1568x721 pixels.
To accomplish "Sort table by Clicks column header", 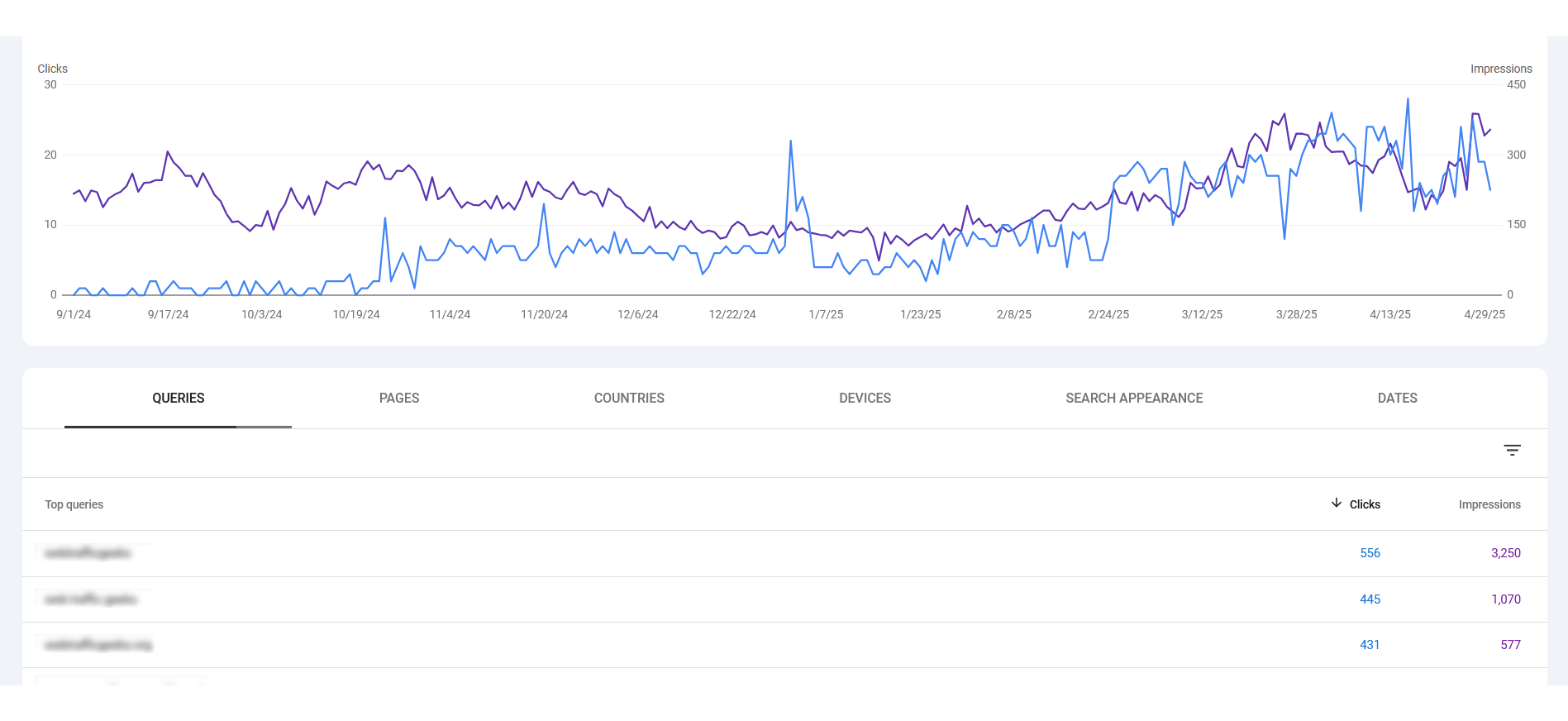I will coord(1365,504).
